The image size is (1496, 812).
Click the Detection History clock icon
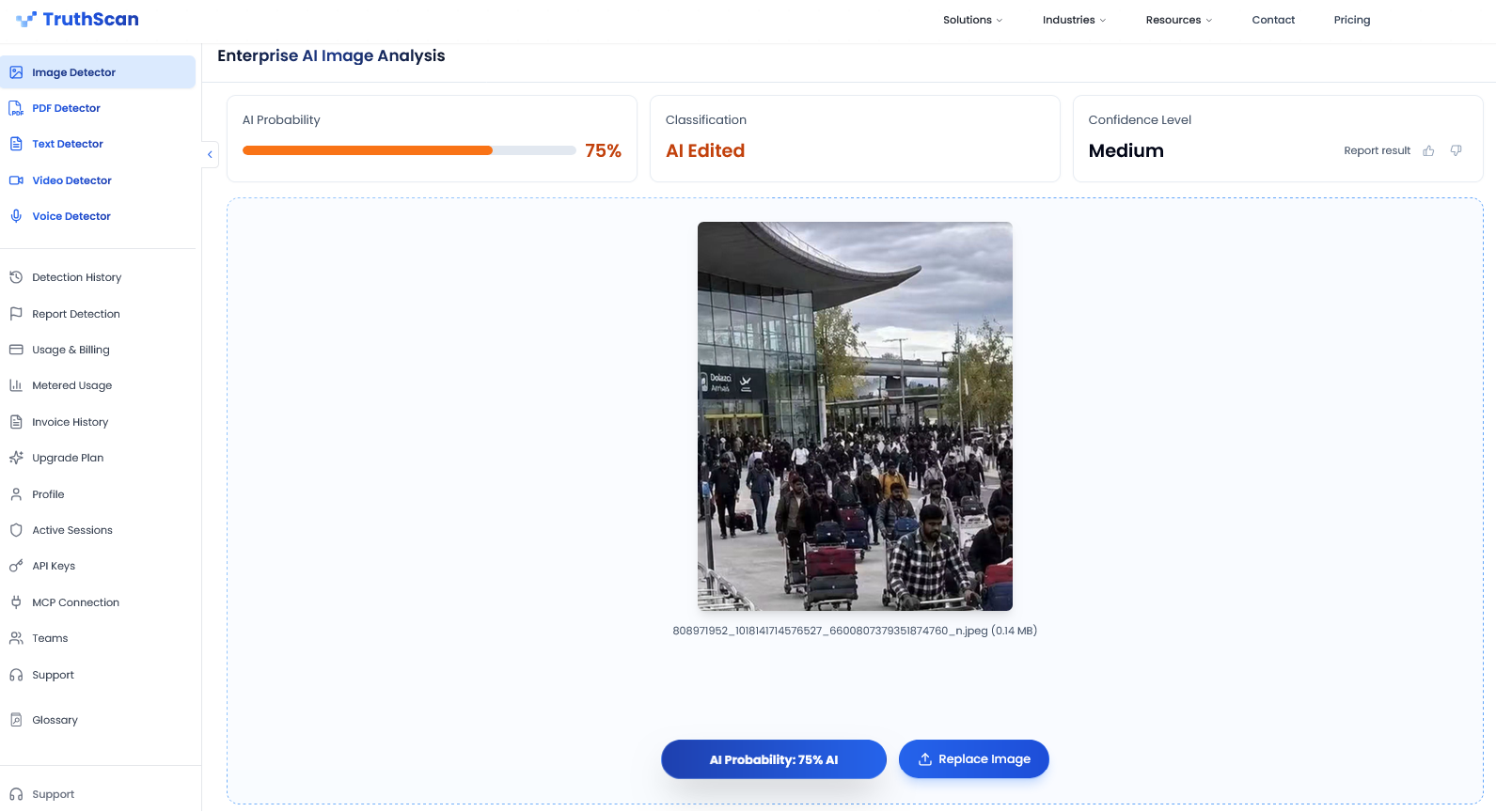(16, 277)
